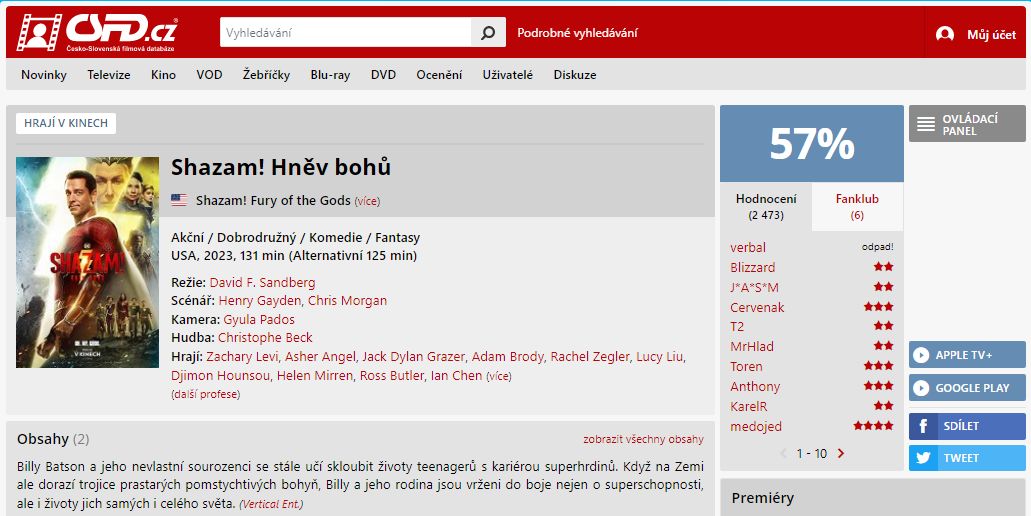Select Blu-ray navigation item

[x=330, y=75]
